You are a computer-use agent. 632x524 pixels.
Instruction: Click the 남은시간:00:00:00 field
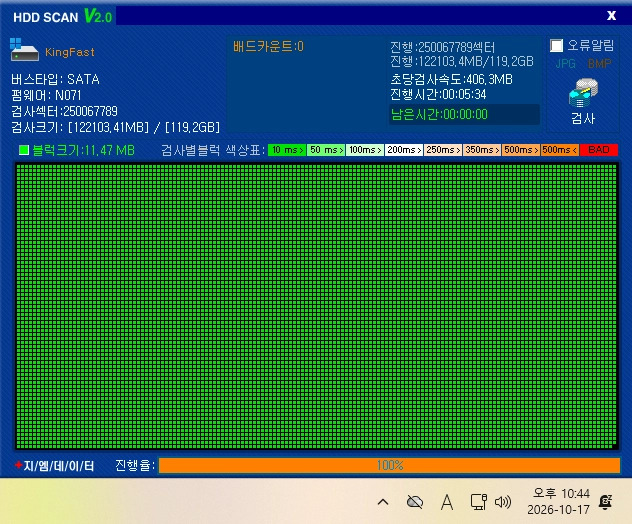point(464,114)
